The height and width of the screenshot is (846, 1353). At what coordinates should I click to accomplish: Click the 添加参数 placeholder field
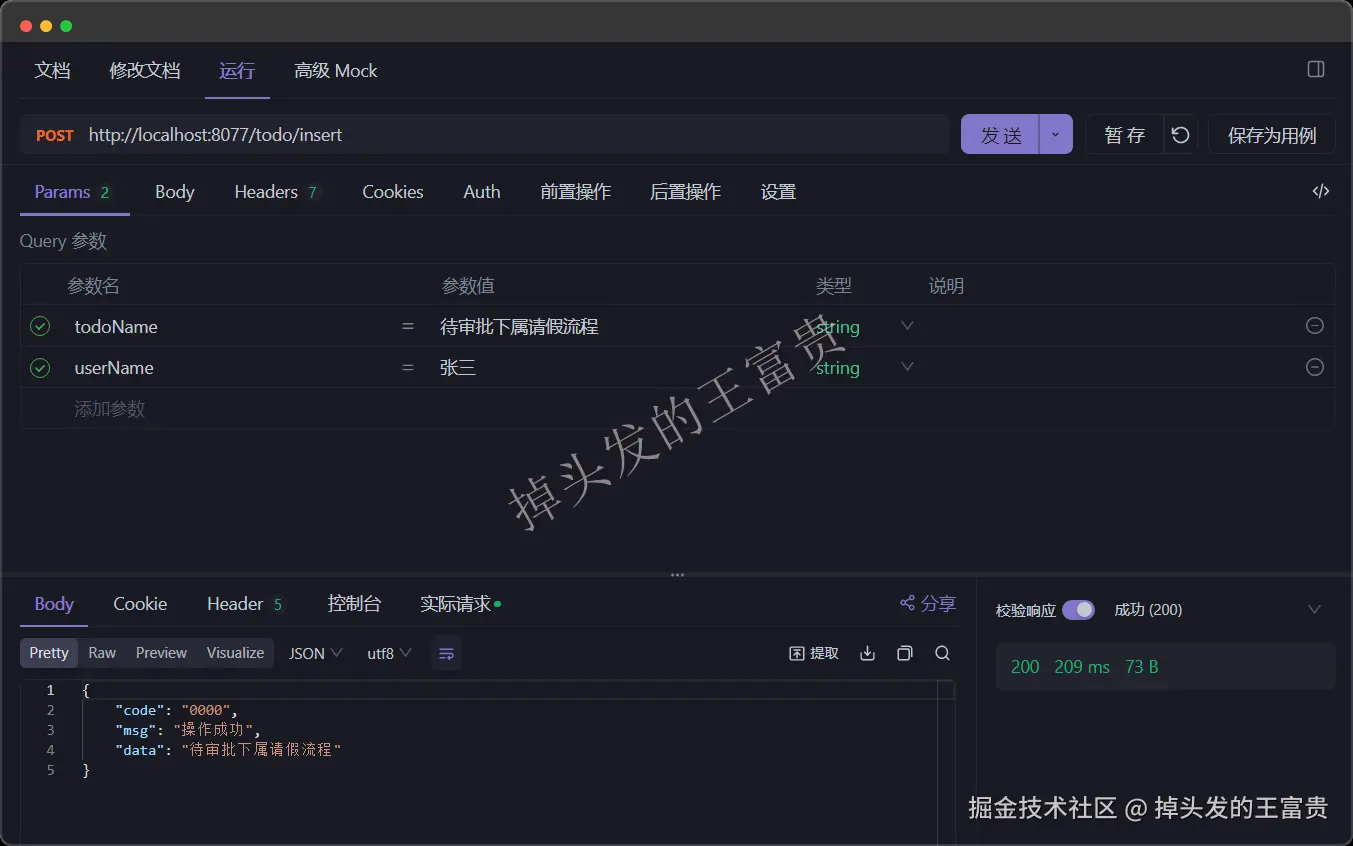[110, 408]
